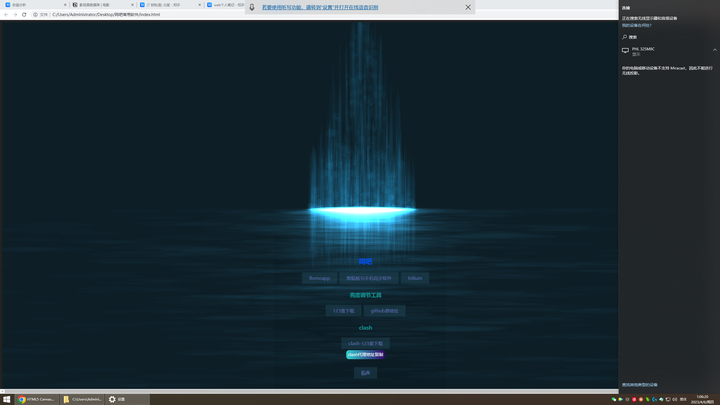Close the second Chrome tab
This screenshot has width=720, height=405.
coord(132,5)
